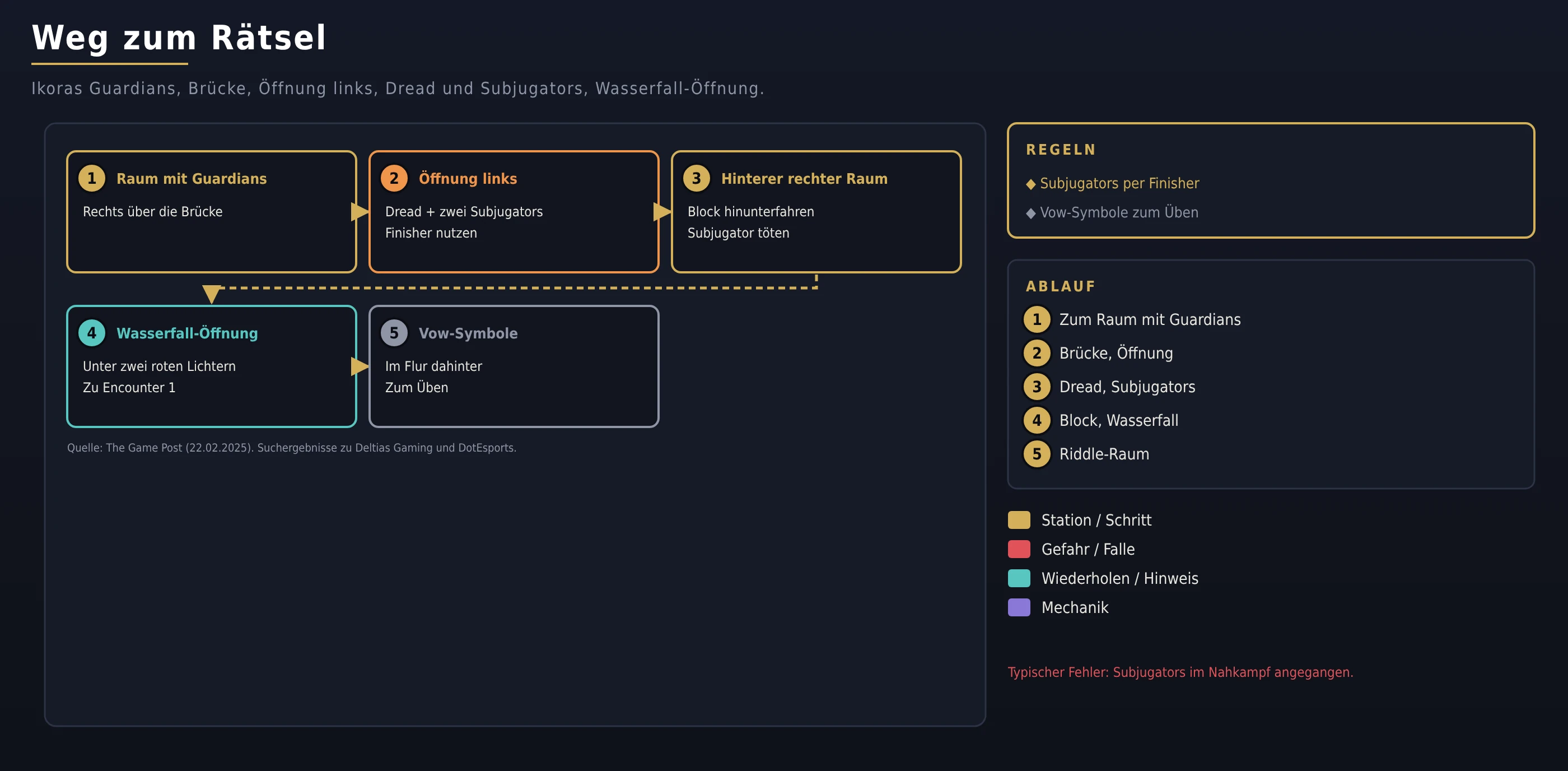Select the Dread, Subjugators step in Ablauf
The height and width of the screenshot is (771, 1568).
(x=1127, y=387)
